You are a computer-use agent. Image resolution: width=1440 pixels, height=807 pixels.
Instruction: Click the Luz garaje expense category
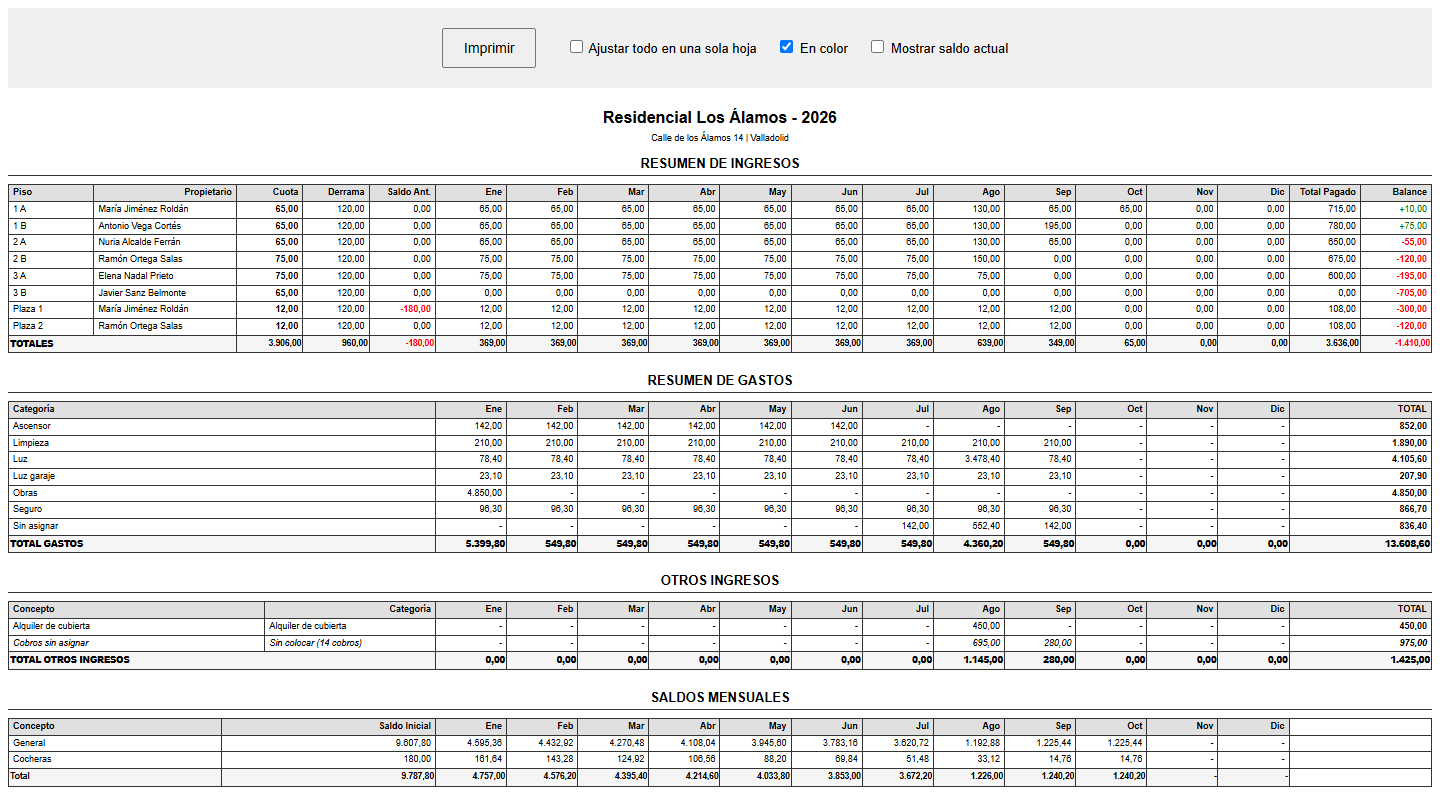[34, 476]
